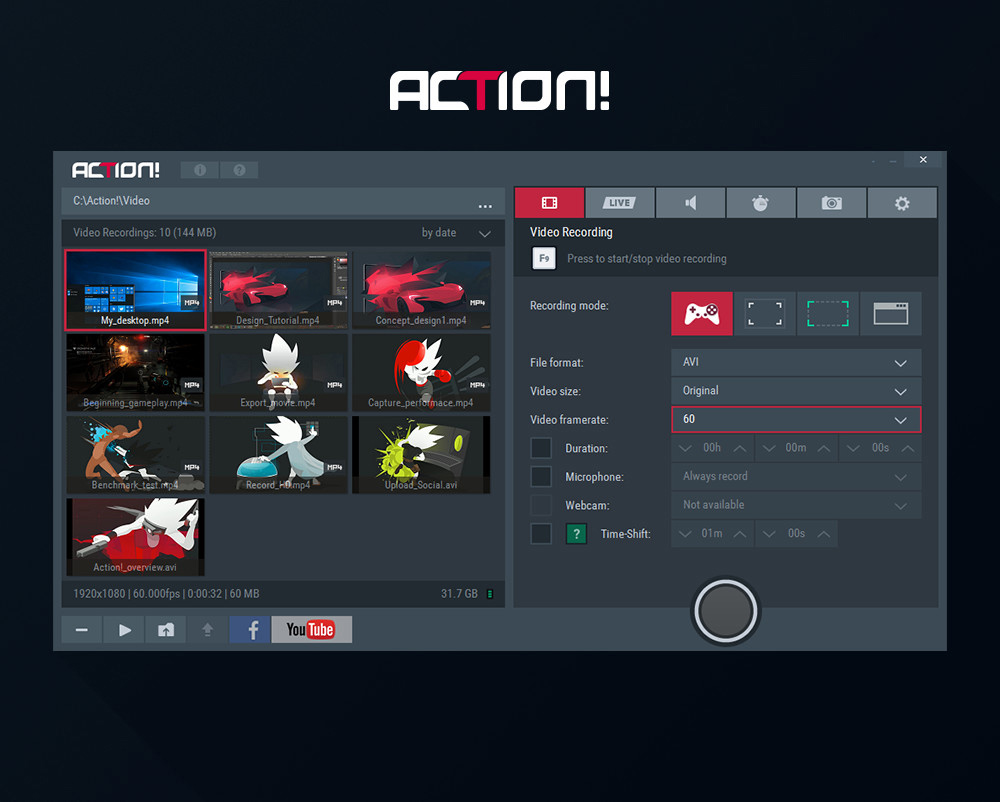This screenshot has height=802, width=1000.
Task: Select the Record_HD.mp4 thumbnail
Action: pyautogui.click(x=278, y=455)
